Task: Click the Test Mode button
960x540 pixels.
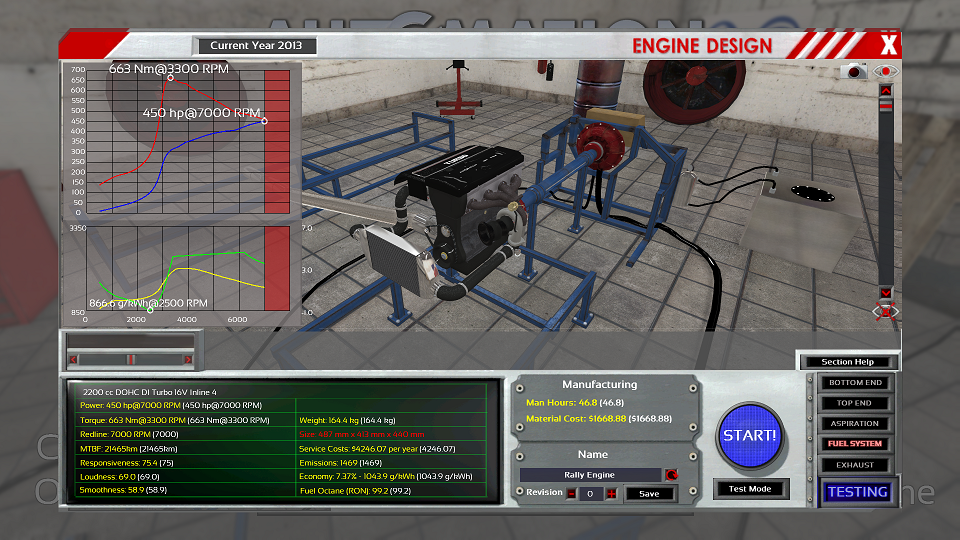Action: [750, 489]
